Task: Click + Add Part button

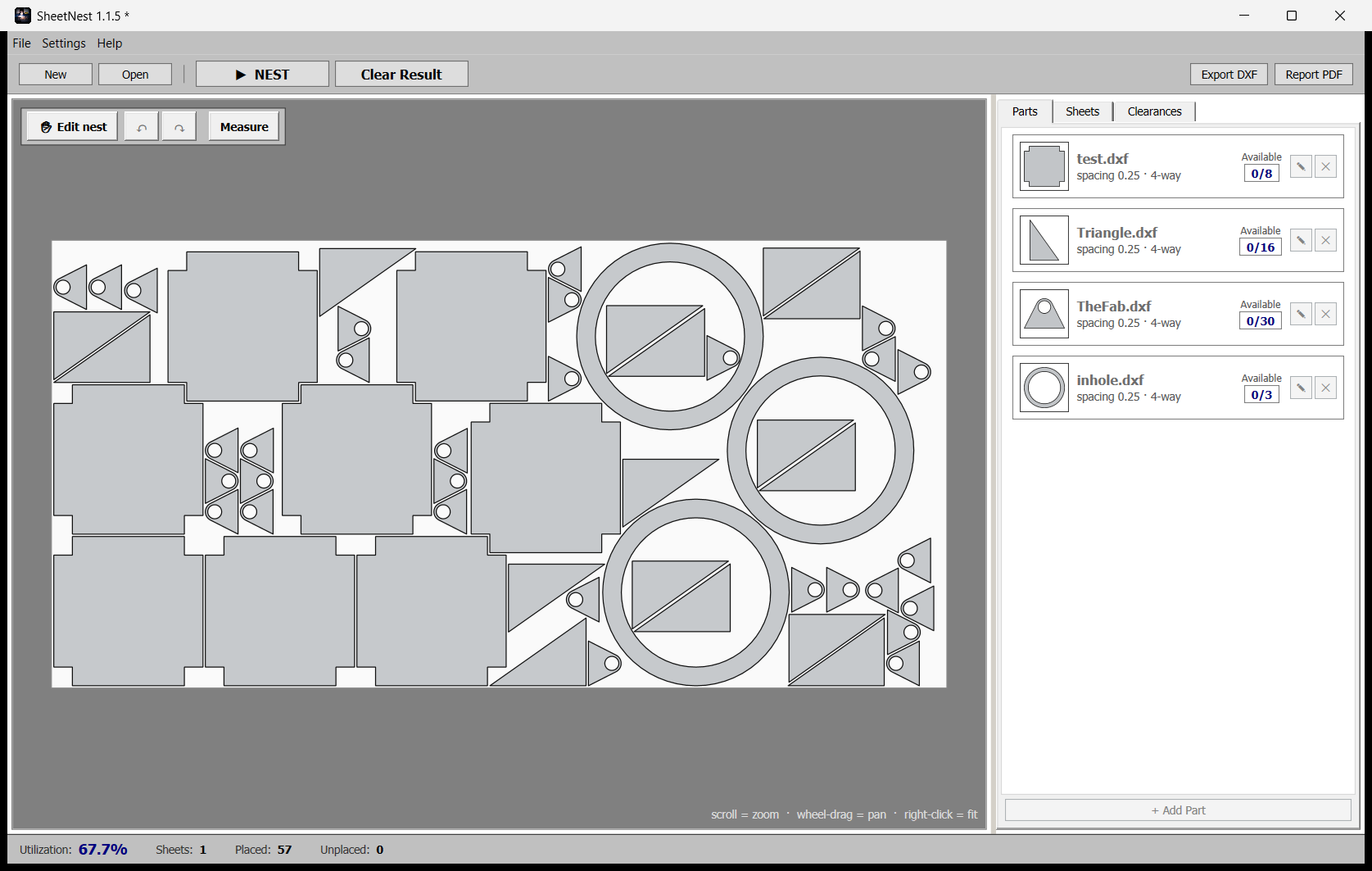Action: point(1178,810)
